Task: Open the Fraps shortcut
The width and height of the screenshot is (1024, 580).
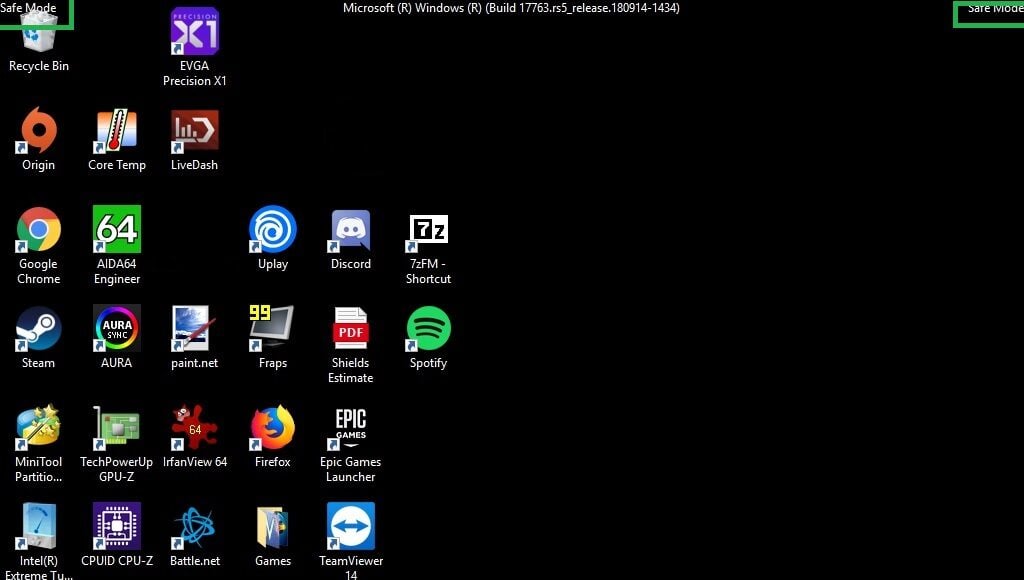Action: click(x=272, y=329)
